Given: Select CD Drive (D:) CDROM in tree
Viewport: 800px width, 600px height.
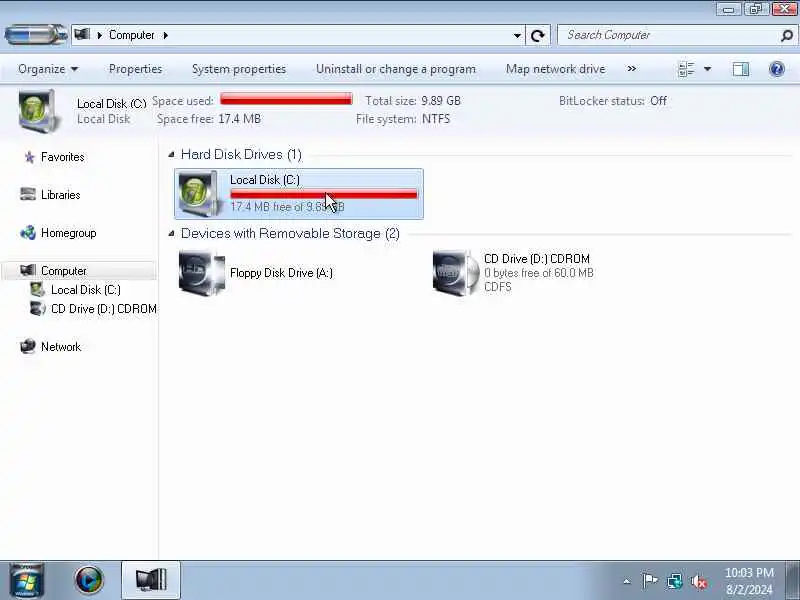Looking at the screenshot, I should [x=104, y=309].
